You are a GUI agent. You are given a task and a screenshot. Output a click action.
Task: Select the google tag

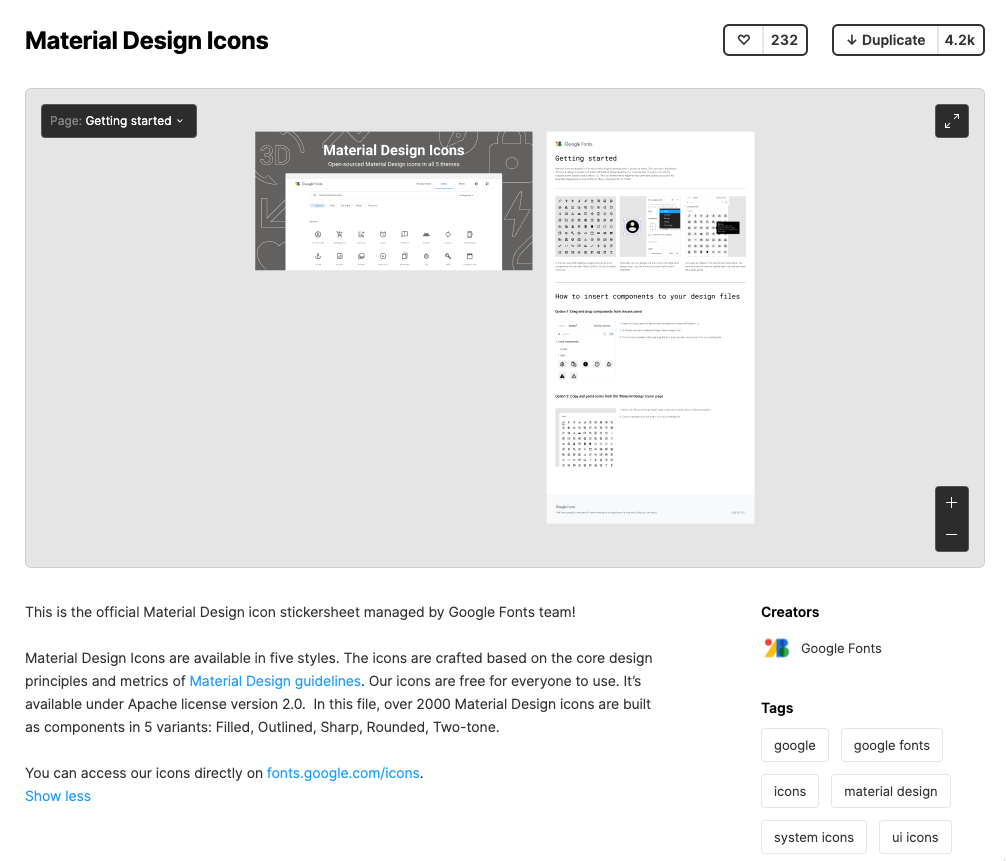coord(794,744)
